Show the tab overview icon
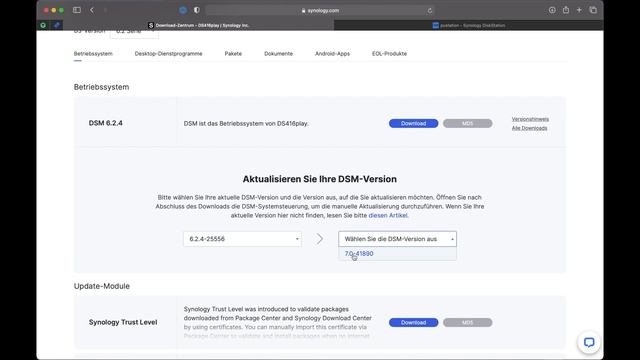640x360 pixels. pos(593,10)
